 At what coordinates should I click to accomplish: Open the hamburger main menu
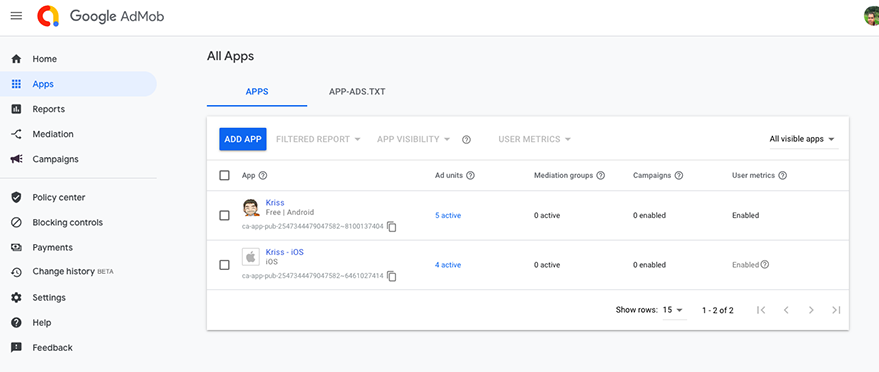pos(16,16)
